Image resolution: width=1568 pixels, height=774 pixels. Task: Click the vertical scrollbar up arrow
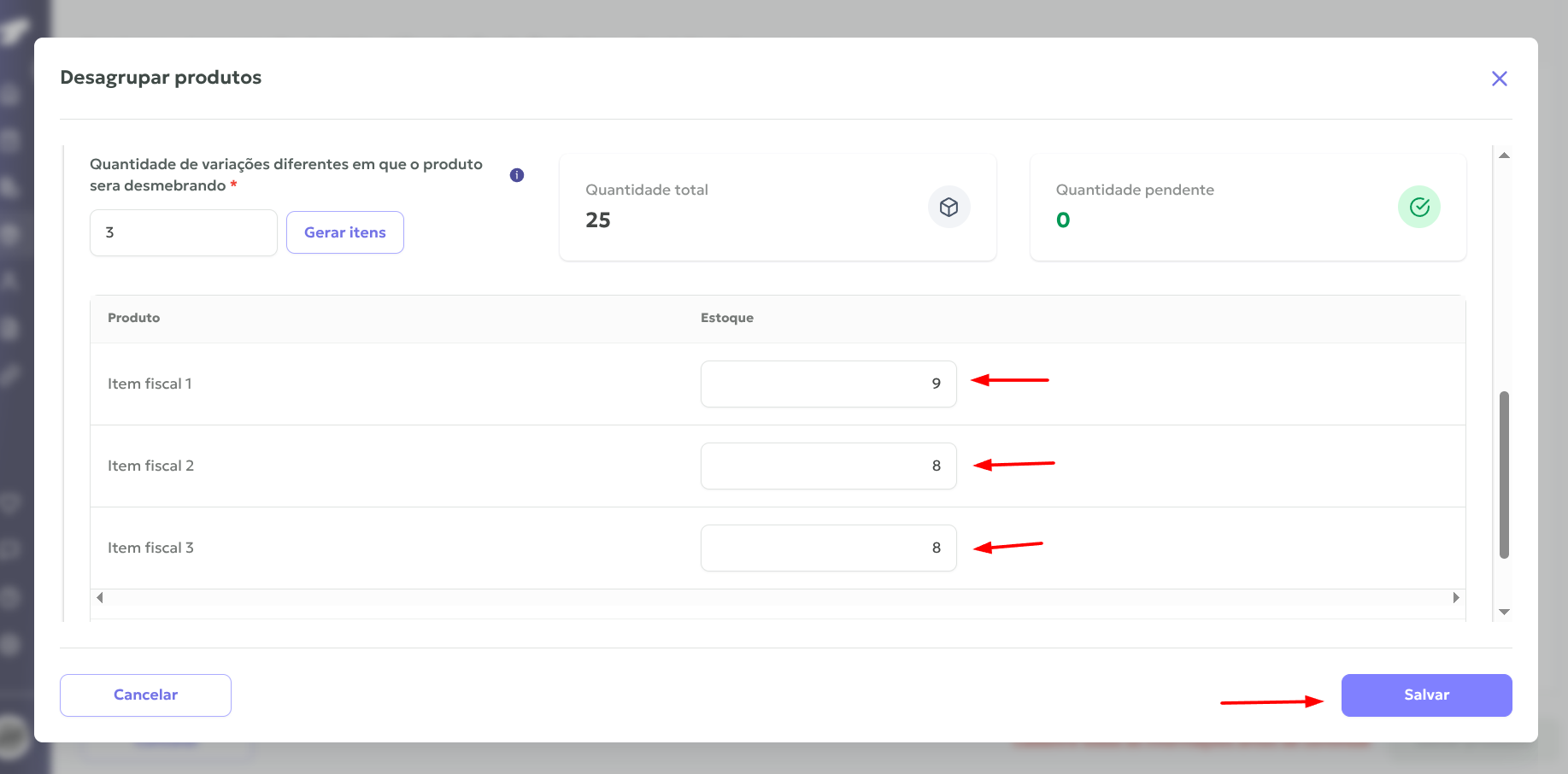click(x=1504, y=155)
